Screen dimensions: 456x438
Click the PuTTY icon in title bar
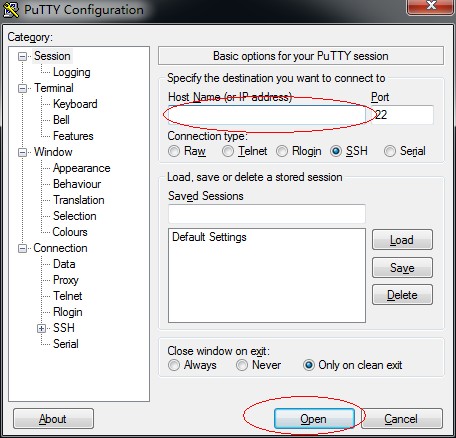point(11,10)
